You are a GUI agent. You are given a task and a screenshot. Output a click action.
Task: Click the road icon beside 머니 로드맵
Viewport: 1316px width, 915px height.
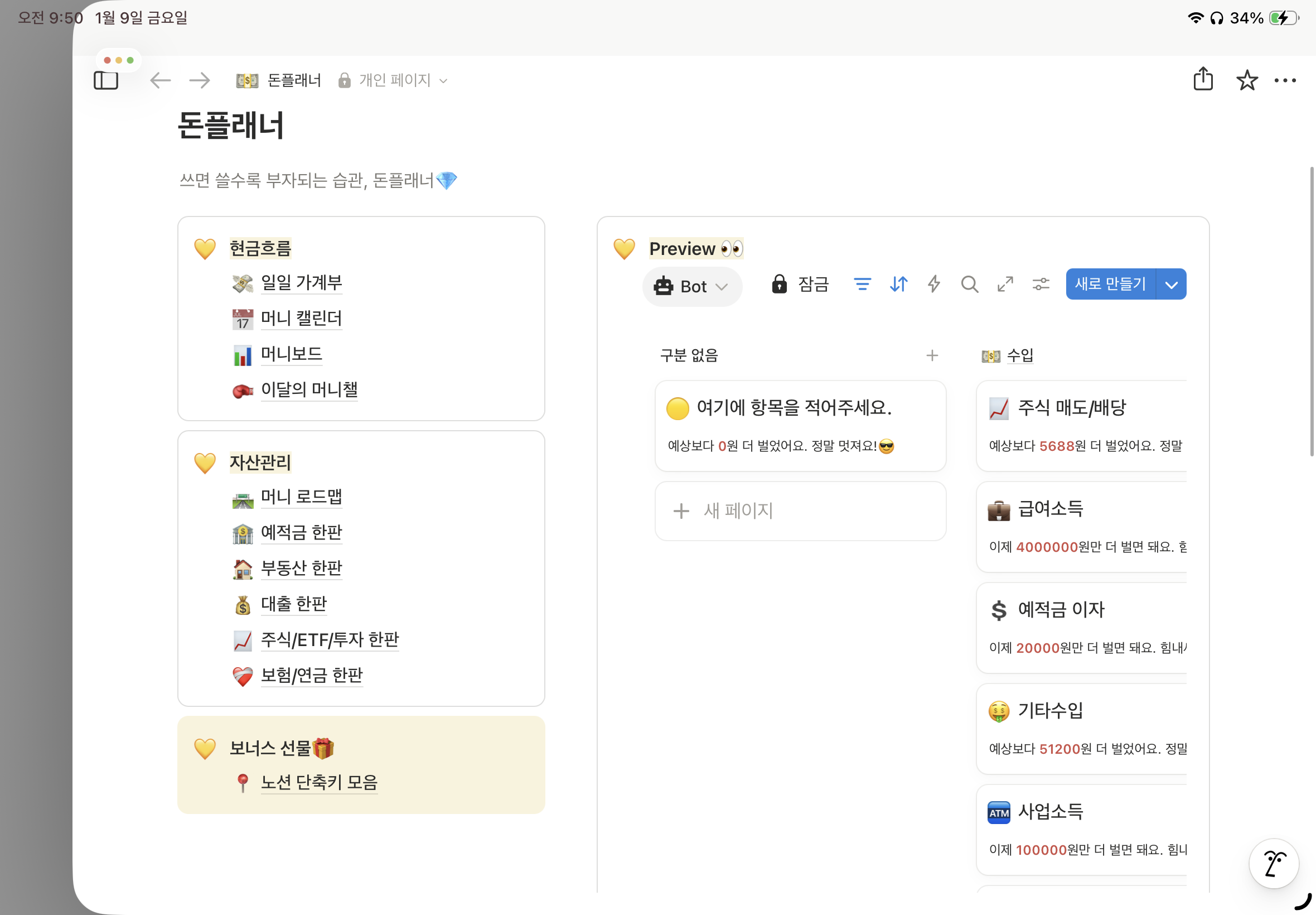tap(243, 500)
